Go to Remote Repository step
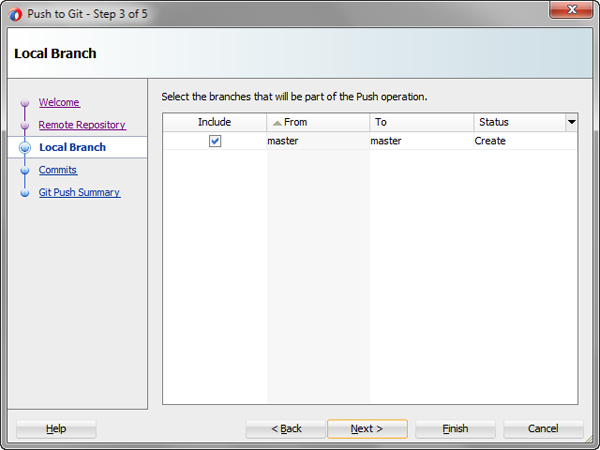The image size is (600, 450). [82, 125]
